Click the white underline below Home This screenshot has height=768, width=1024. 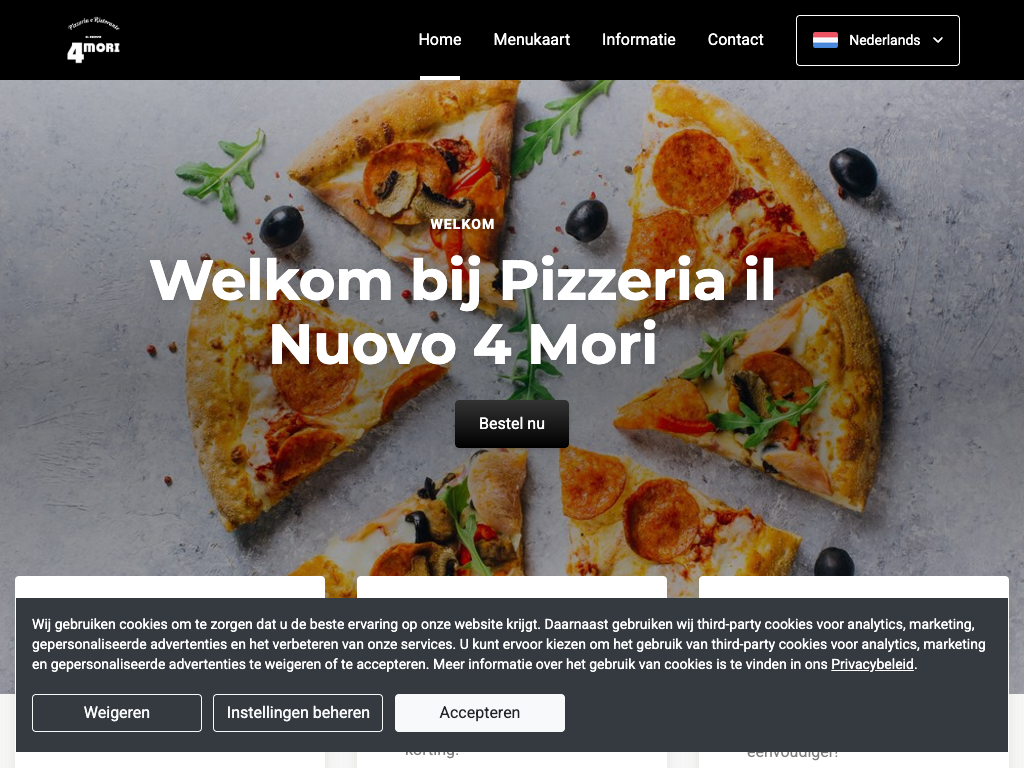pyautogui.click(x=440, y=78)
